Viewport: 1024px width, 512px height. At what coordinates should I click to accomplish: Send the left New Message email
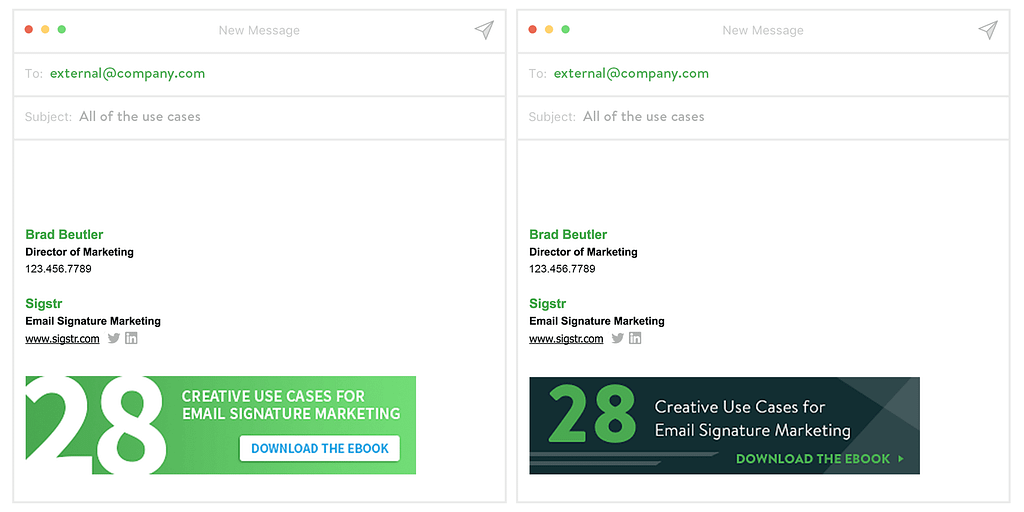click(x=484, y=30)
